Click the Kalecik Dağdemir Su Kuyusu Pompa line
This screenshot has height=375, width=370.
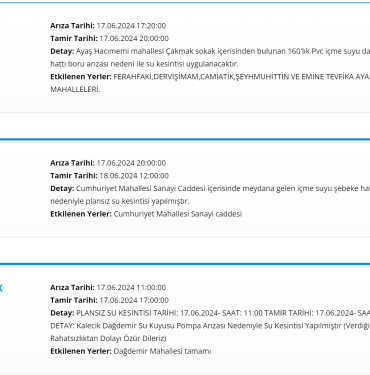coord(210,325)
